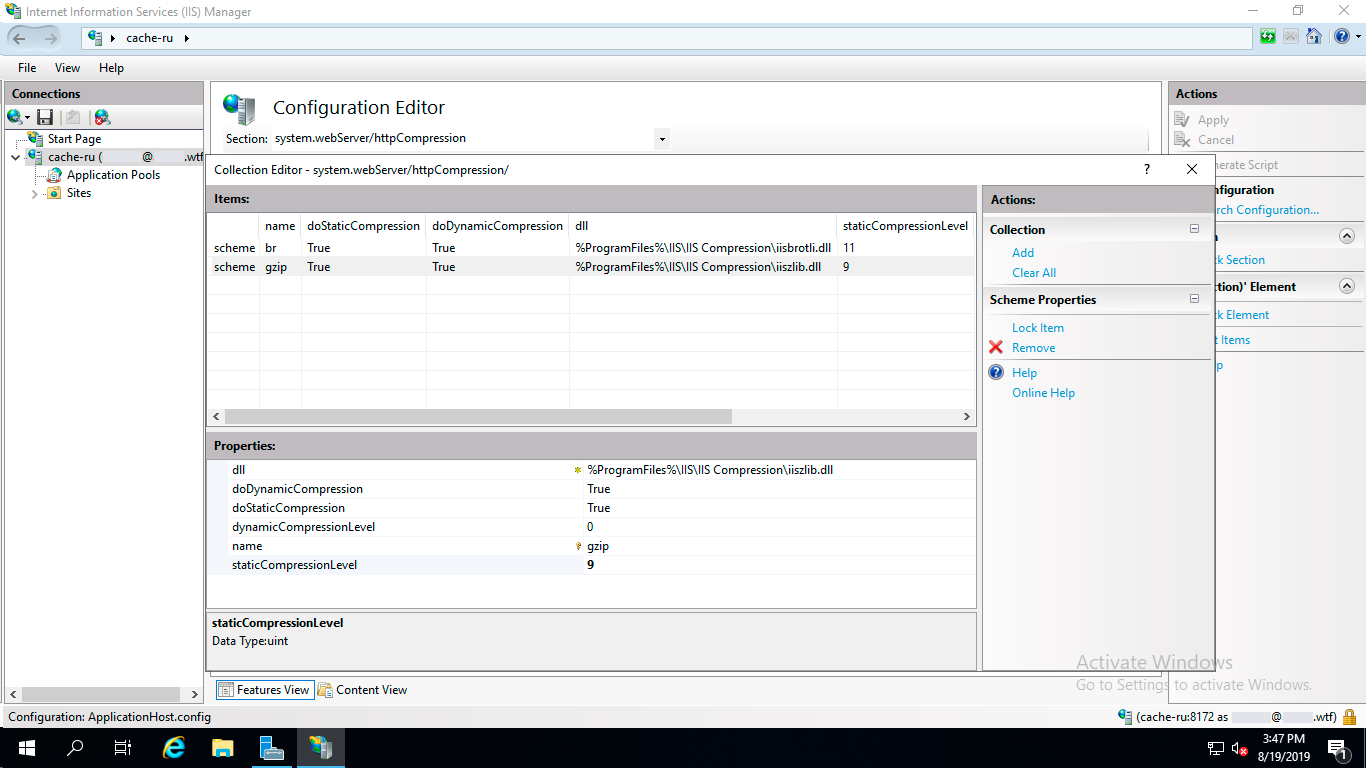Click the dll column header

coord(703,226)
